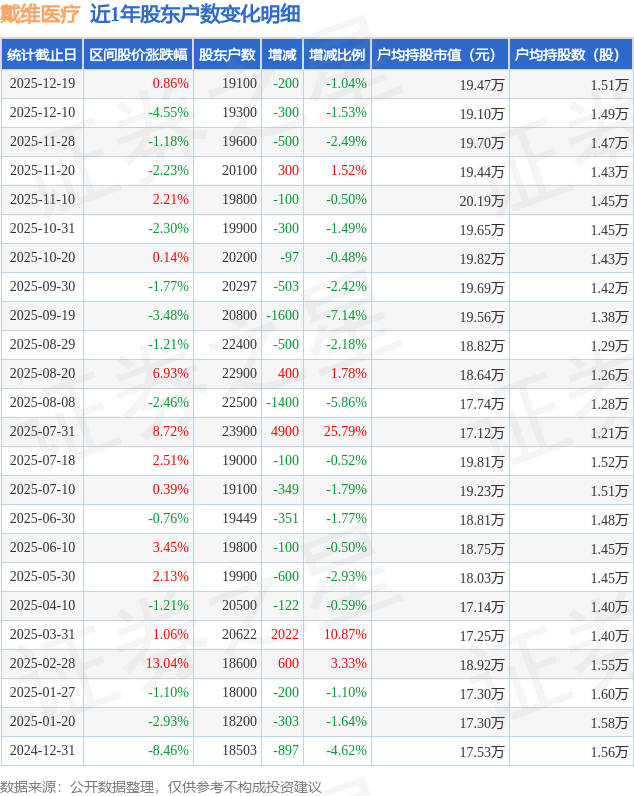Click the 户均持股市值（元） column header
This screenshot has height=796, width=634.
(439, 55)
